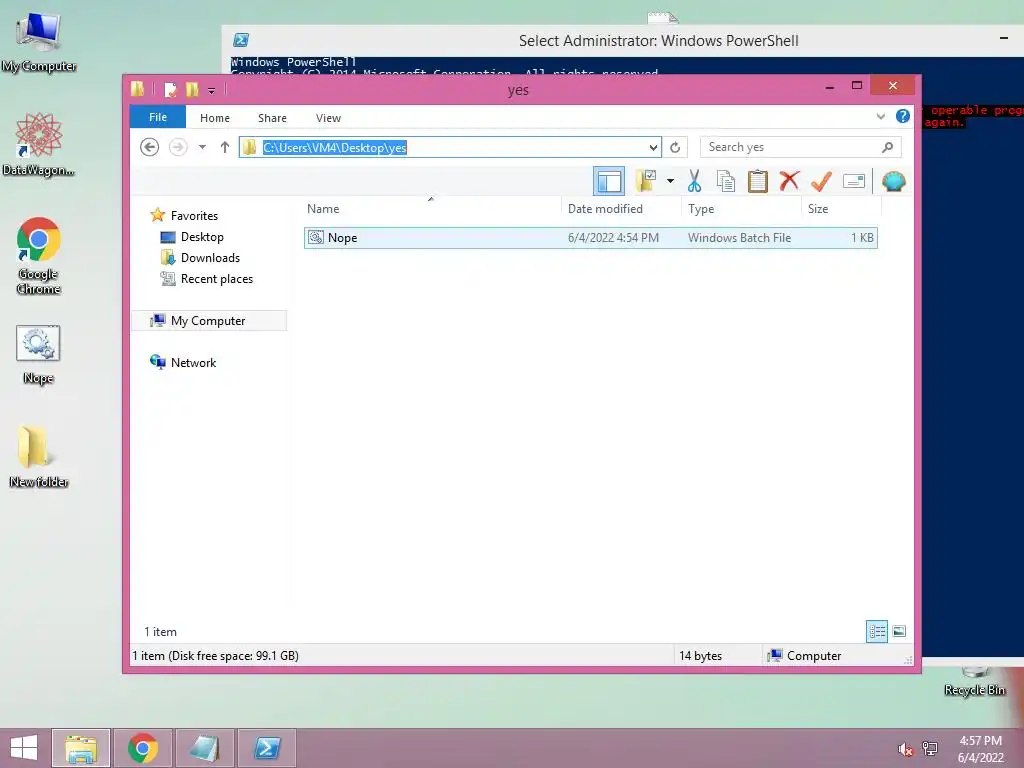
Task: Open the Notepad taskbar button
Action: pyautogui.click(x=204, y=748)
